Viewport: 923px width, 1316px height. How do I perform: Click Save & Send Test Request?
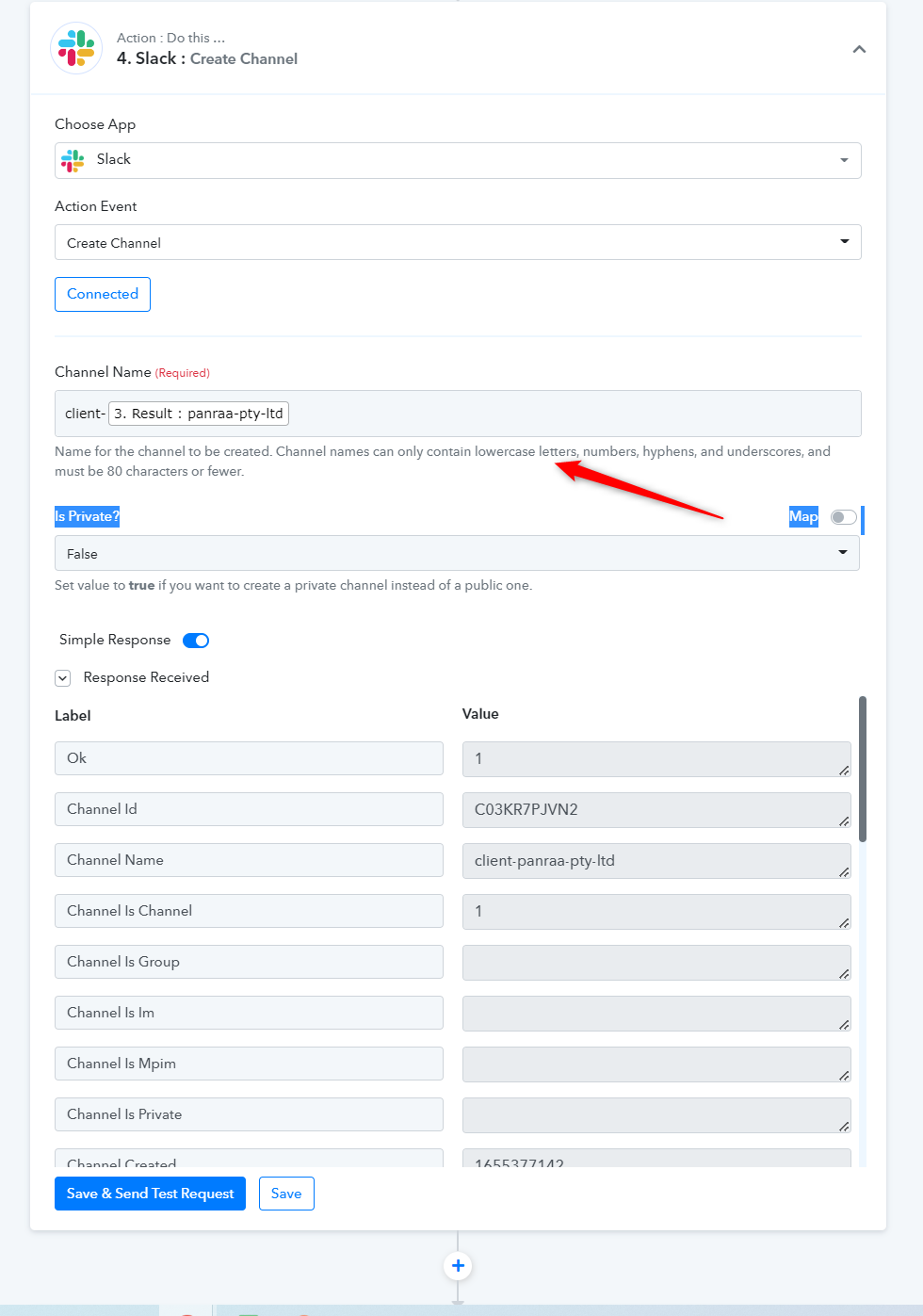pos(150,1194)
